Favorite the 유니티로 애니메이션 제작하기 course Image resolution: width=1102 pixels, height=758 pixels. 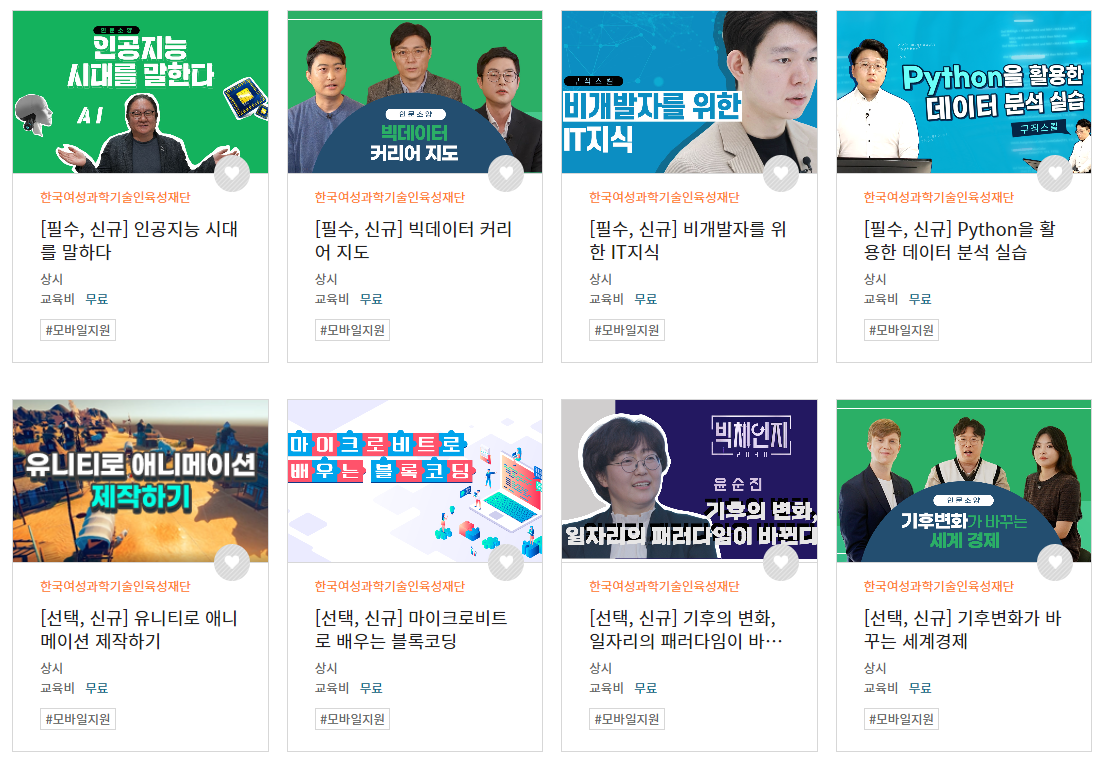(x=232, y=562)
